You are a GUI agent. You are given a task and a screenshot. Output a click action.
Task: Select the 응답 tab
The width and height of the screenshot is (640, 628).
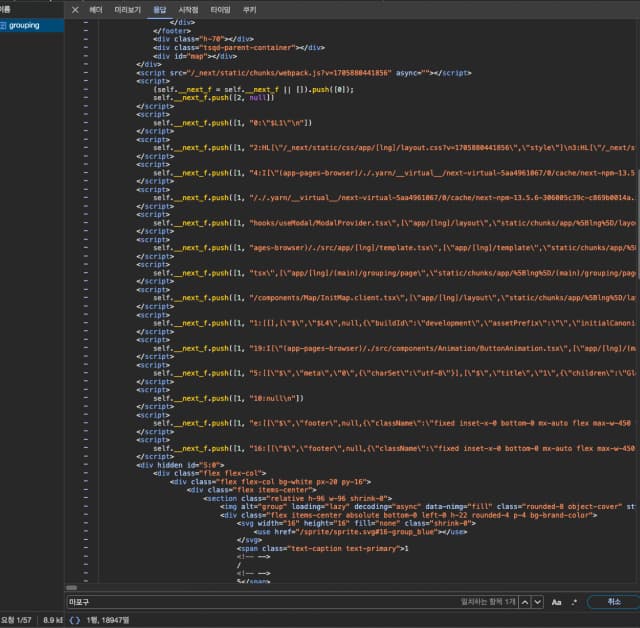160,10
